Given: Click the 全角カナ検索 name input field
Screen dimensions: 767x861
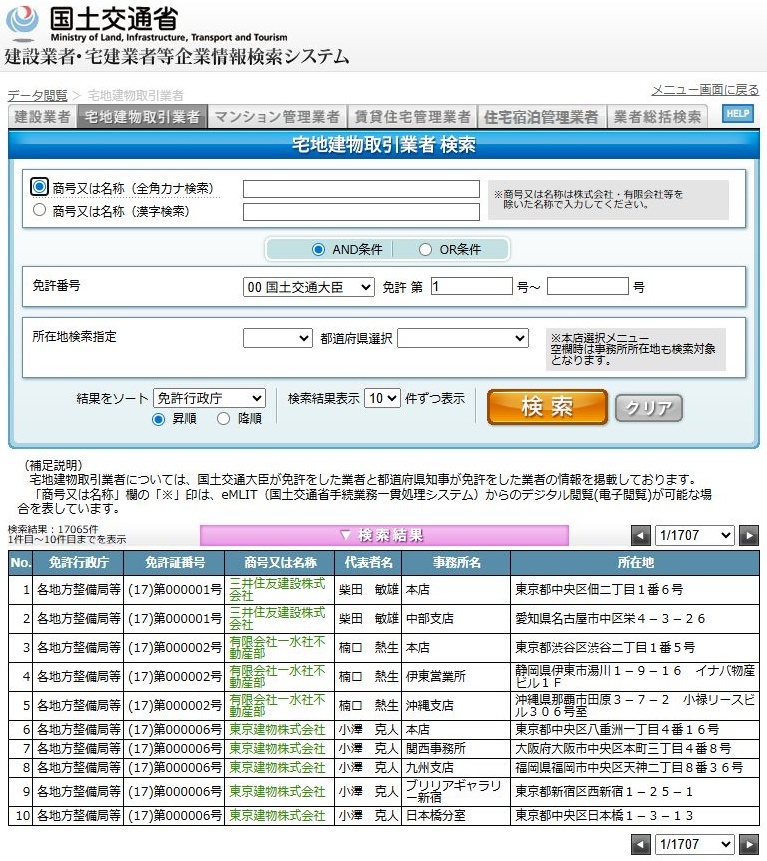Looking at the screenshot, I should 361,189.
